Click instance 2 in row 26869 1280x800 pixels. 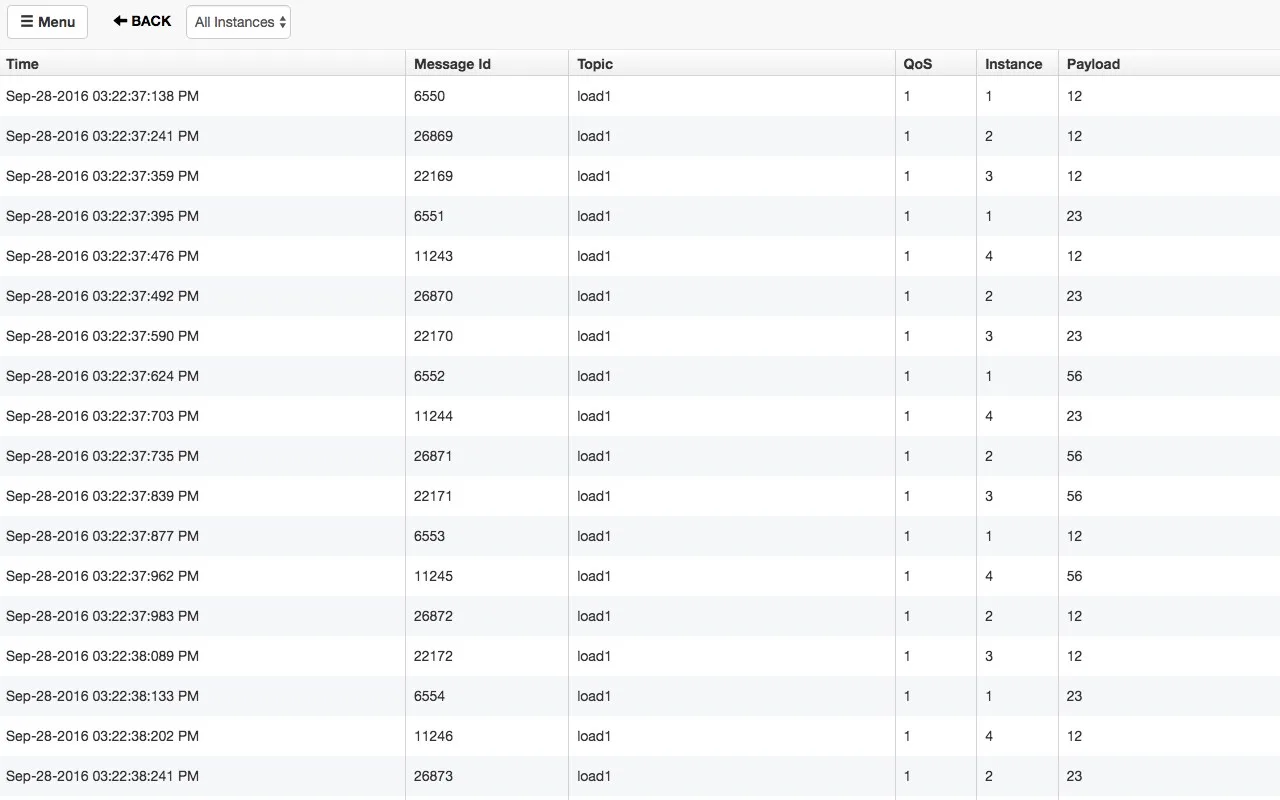coord(989,136)
